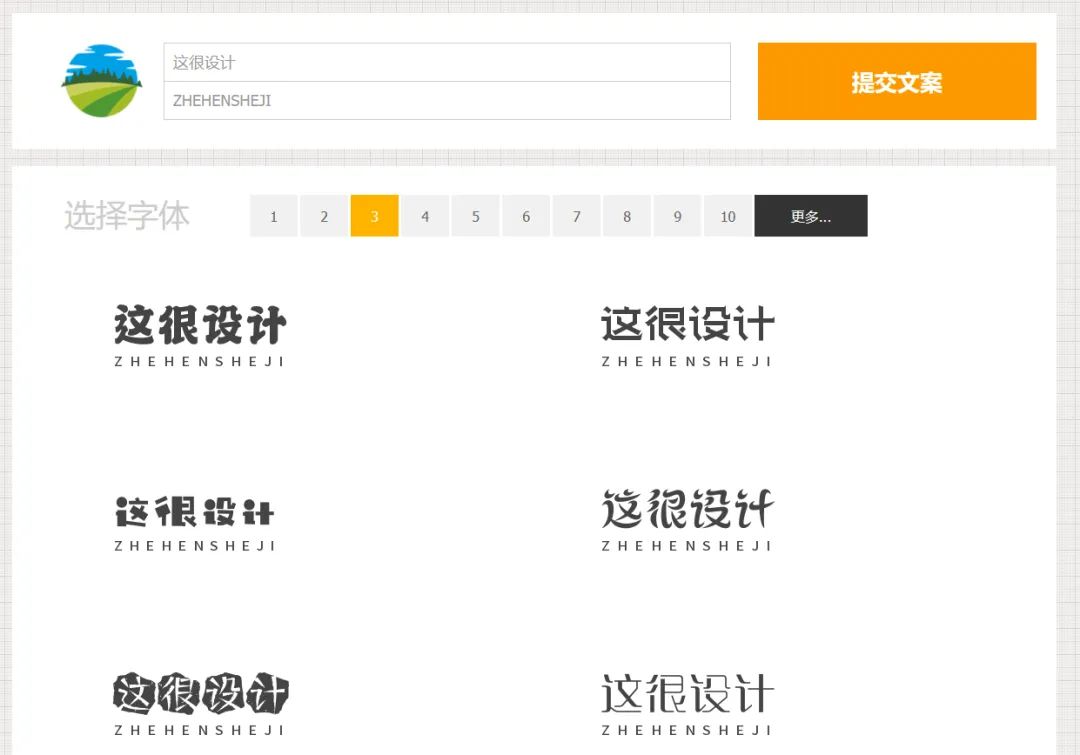This screenshot has width=1080, height=755.
Task: Jump to font page 7
Action: [576, 216]
